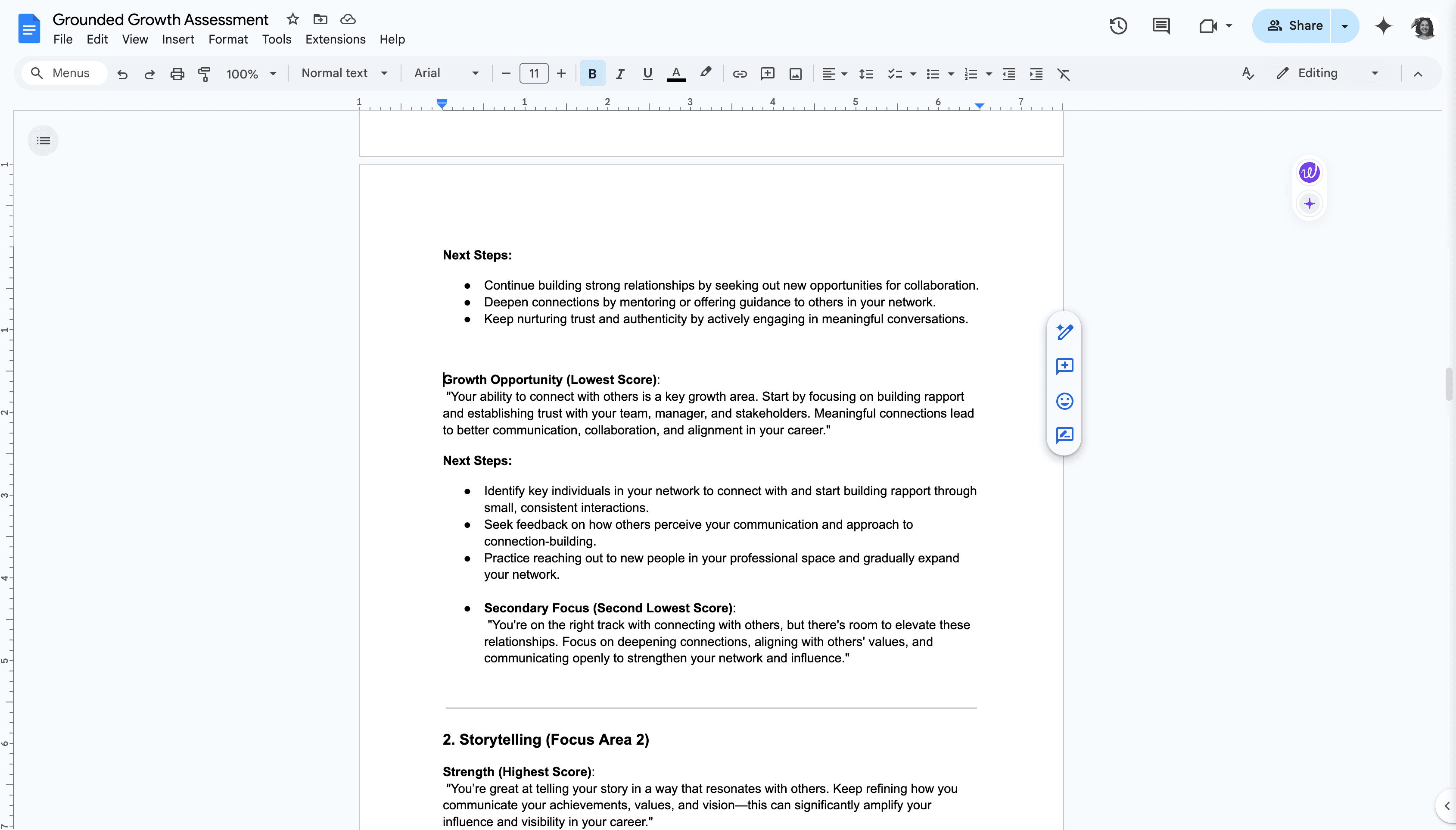
Task: Click the font size field
Action: 534,74
